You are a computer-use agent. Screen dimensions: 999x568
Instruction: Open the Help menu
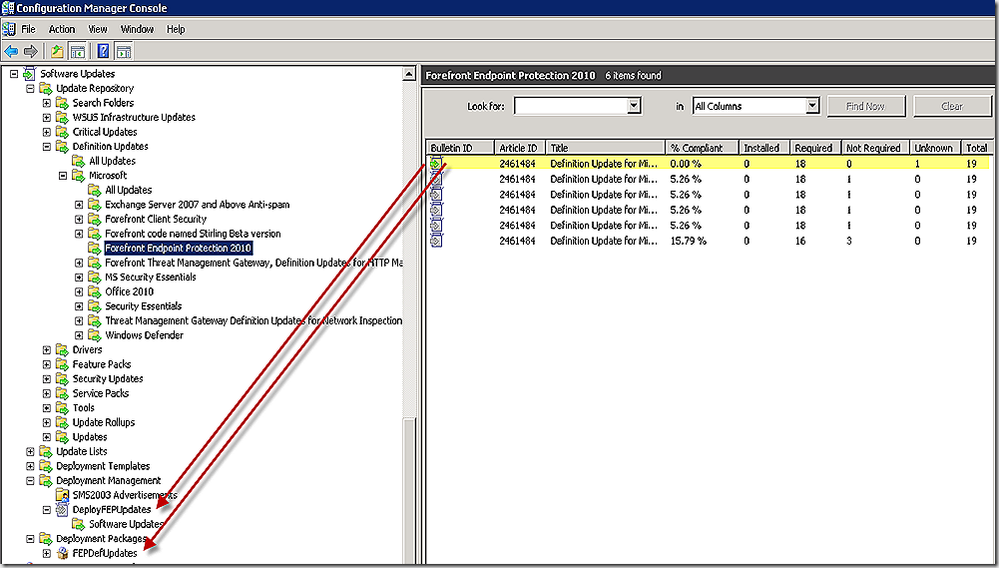176,29
